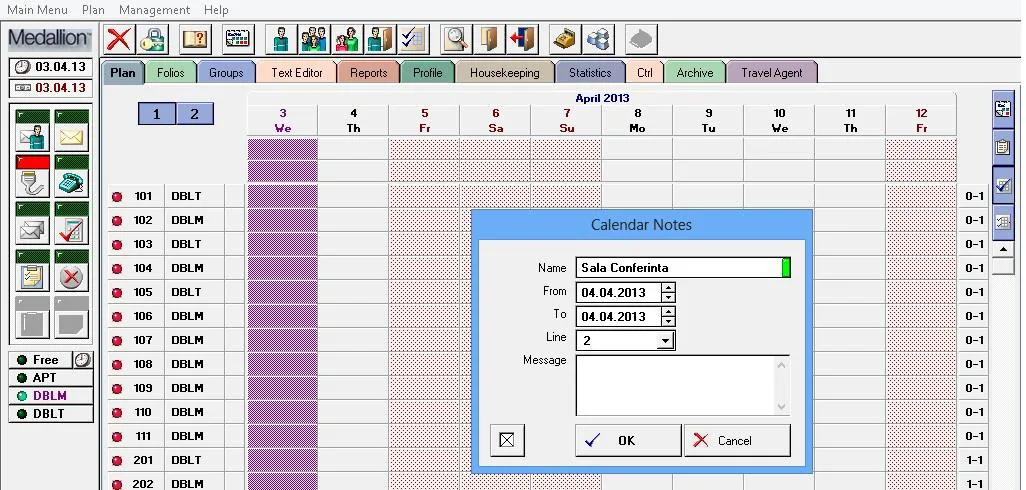The image size is (1026, 490).
Task: Switch to the Folios tab
Action: coord(171,73)
